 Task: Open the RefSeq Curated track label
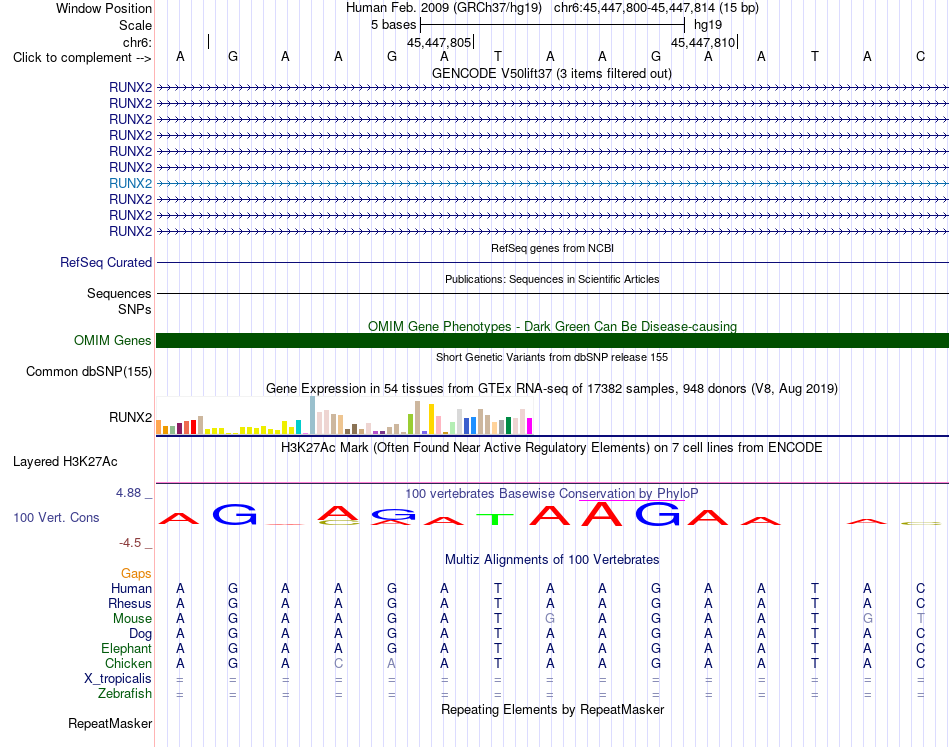(x=106, y=262)
